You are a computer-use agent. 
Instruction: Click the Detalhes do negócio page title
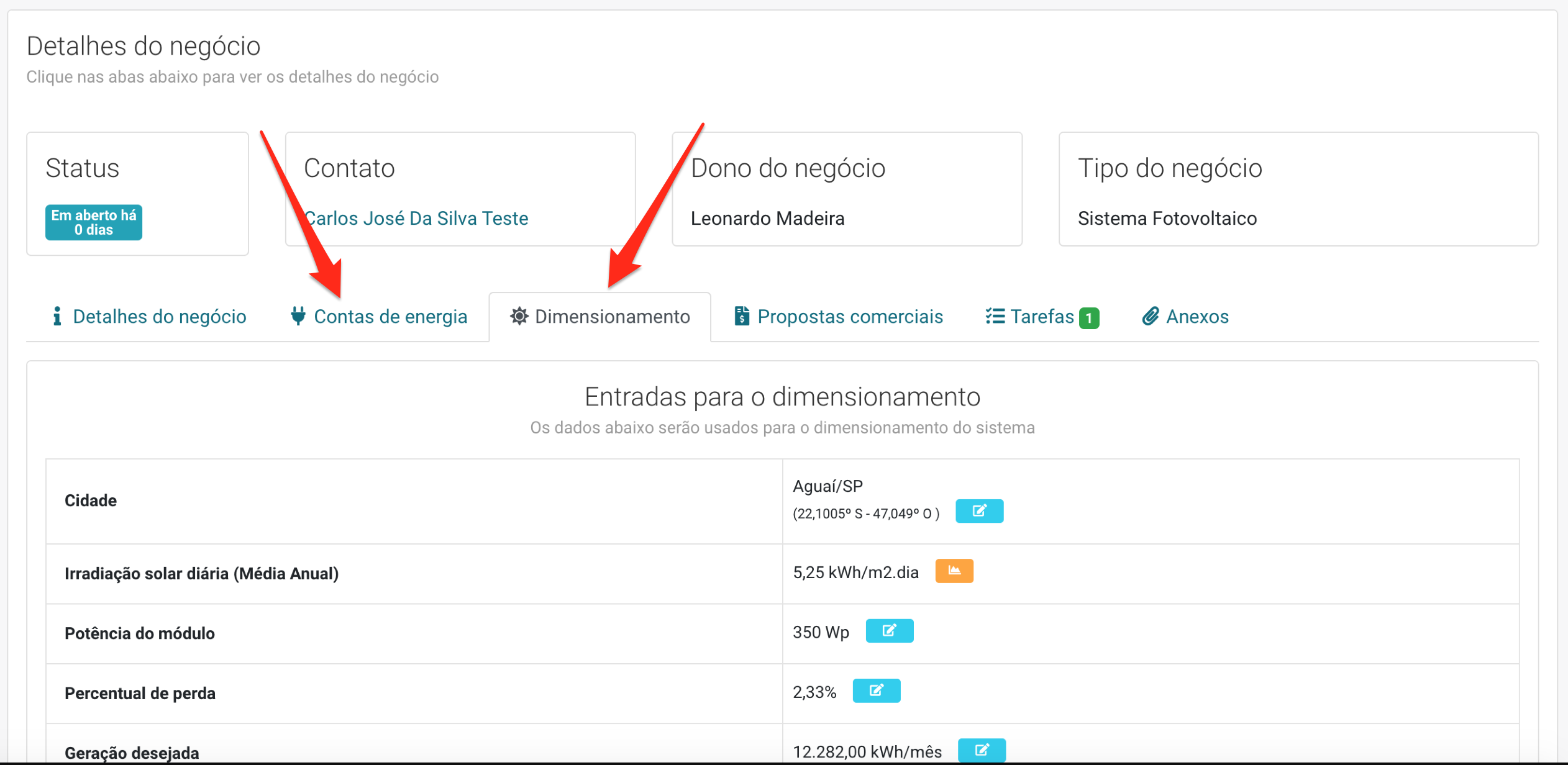point(144,46)
